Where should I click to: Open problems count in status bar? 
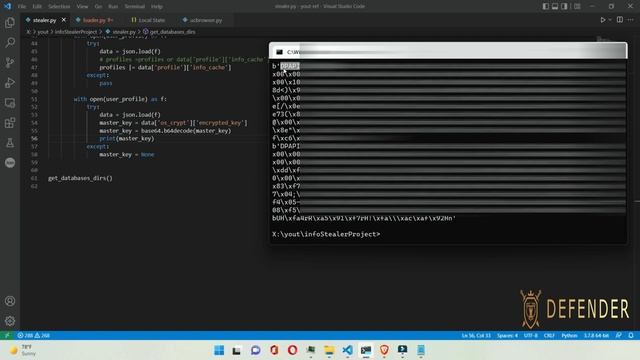click(33, 336)
